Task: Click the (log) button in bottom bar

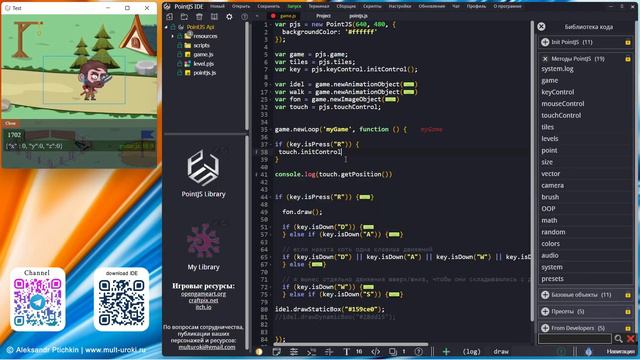Action: click(x=471, y=351)
